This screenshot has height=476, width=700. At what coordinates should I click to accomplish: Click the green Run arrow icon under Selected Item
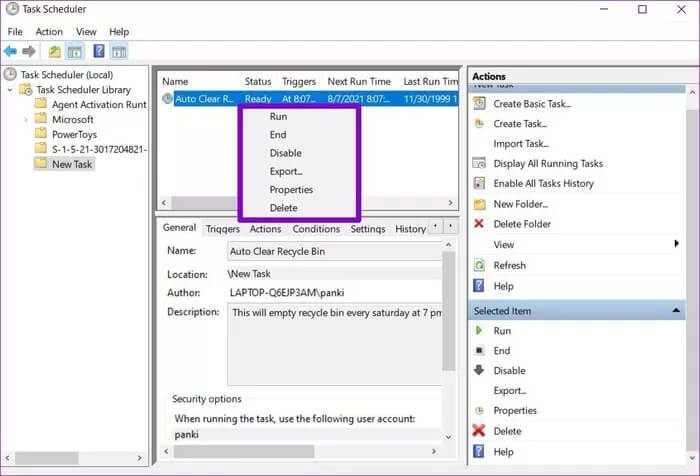pyautogui.click(x=479, y=330)
